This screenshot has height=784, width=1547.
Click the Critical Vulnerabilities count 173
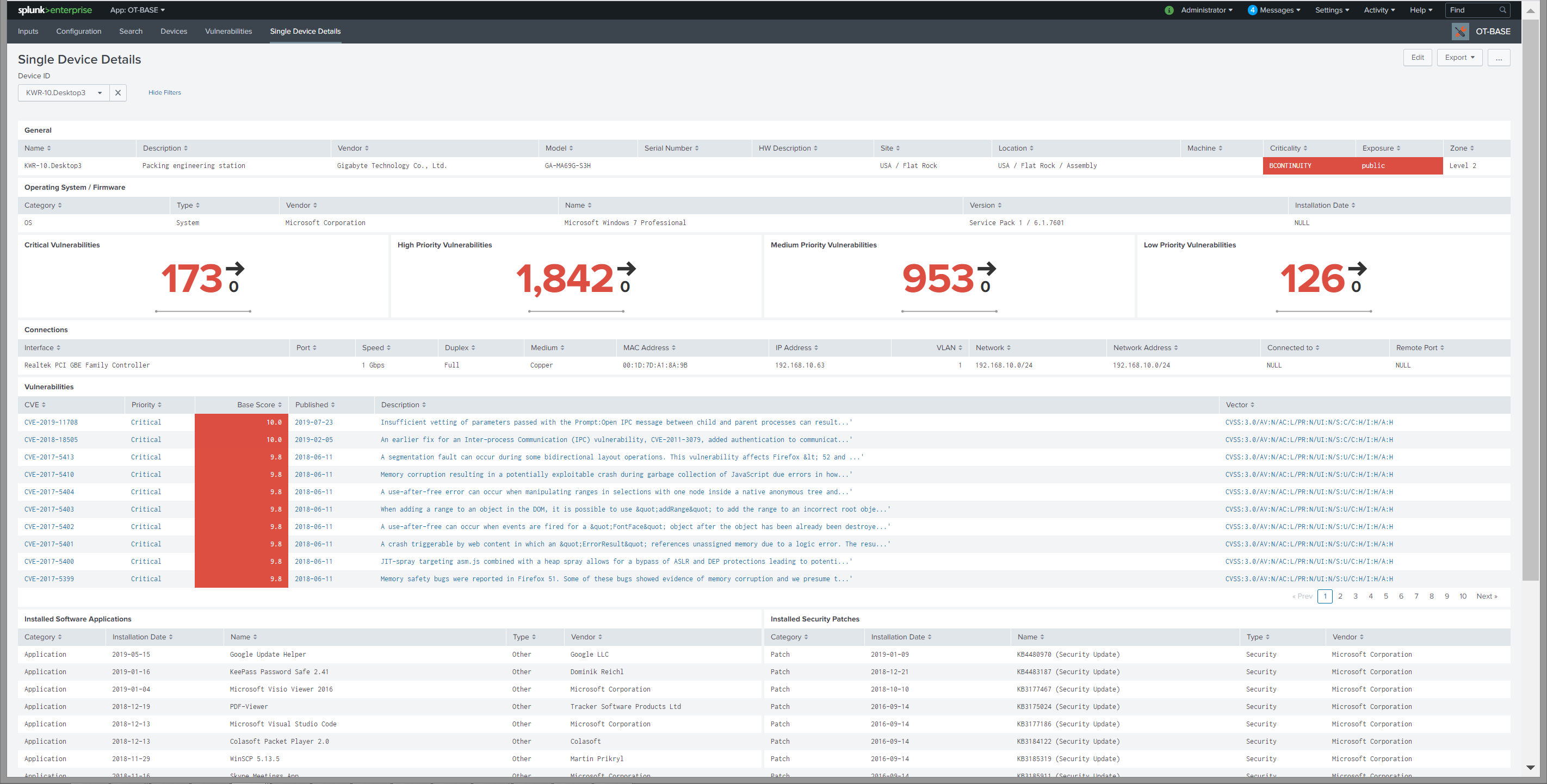point(191,278)
